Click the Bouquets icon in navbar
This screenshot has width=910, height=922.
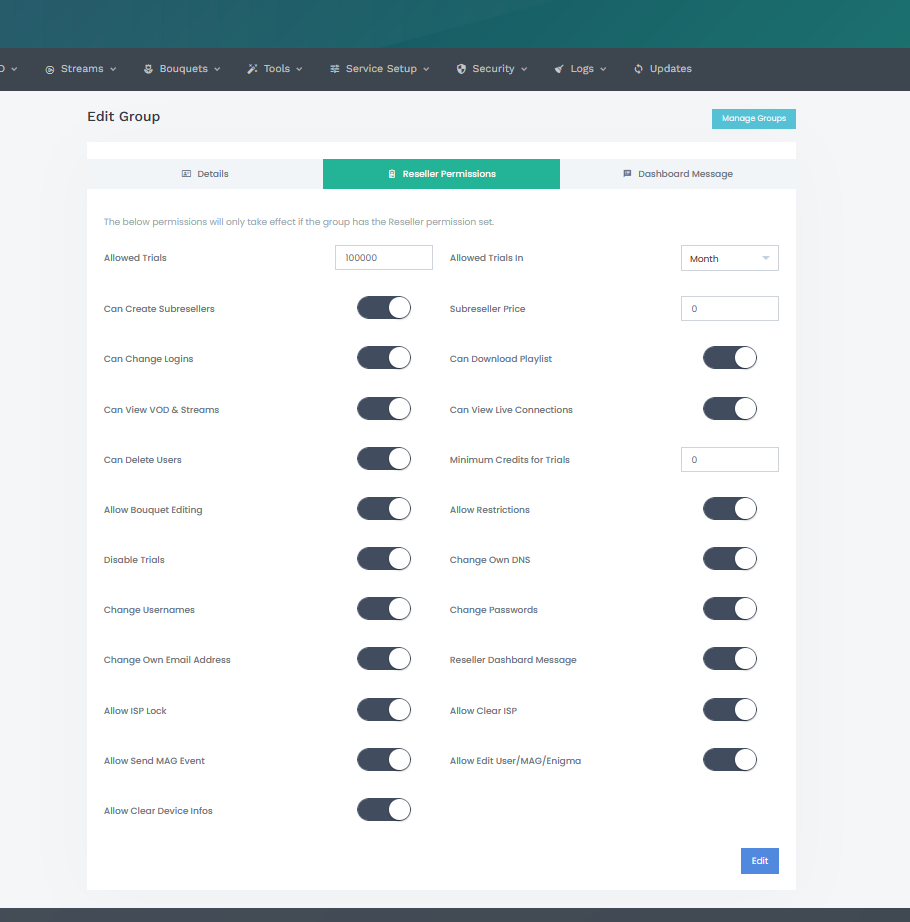[x=148, y=69]
